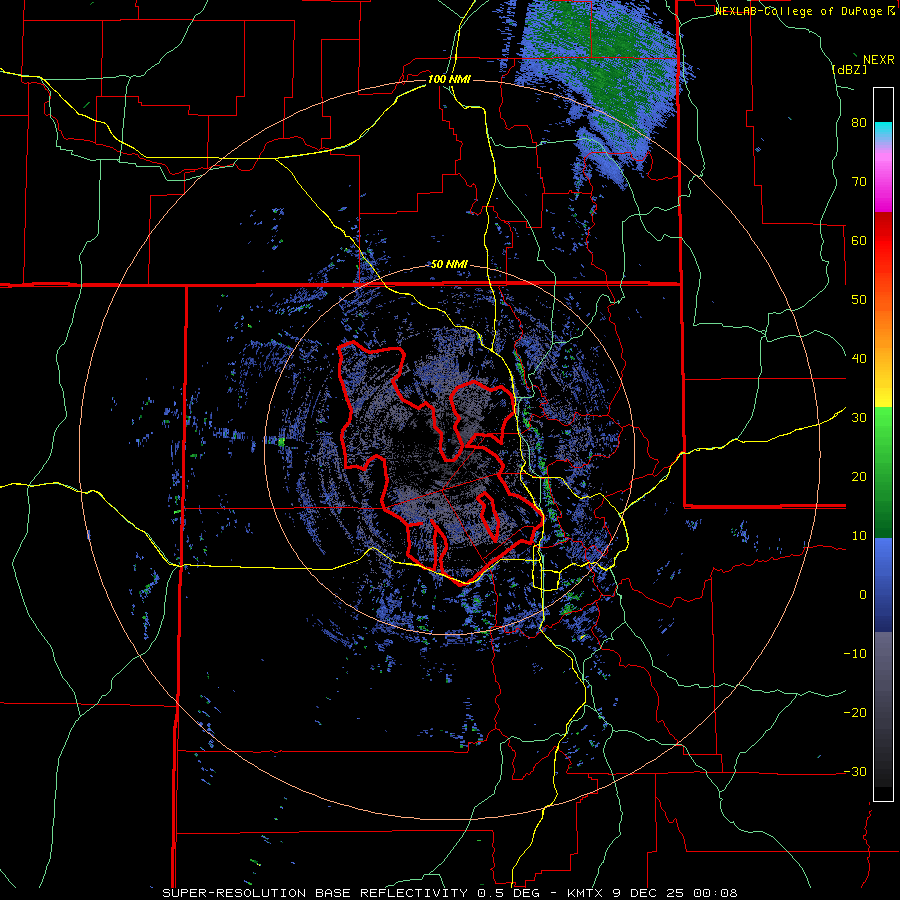
Task: Click the 50 NMI range ring label
Action: (449, 265)
